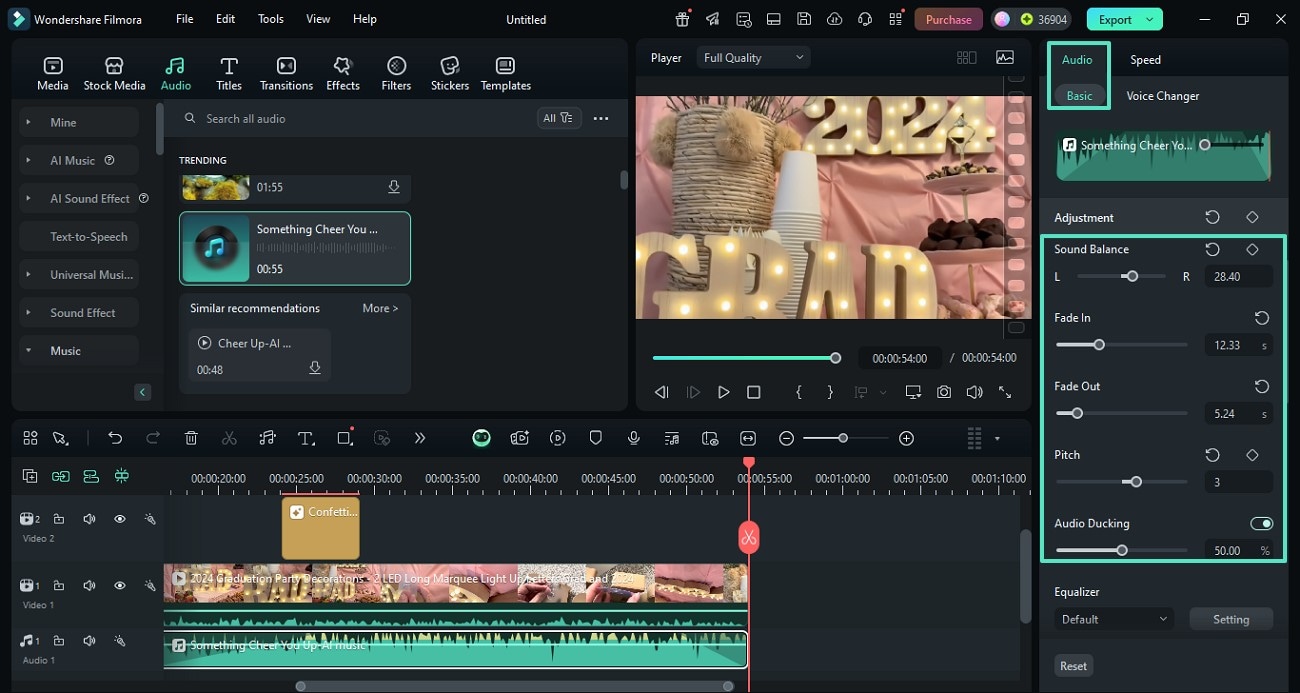Image resolution: width=1300 pixels, height=693 pixels.
Task: Select Text-to-Speech category
Action: [x=80, y=237]
